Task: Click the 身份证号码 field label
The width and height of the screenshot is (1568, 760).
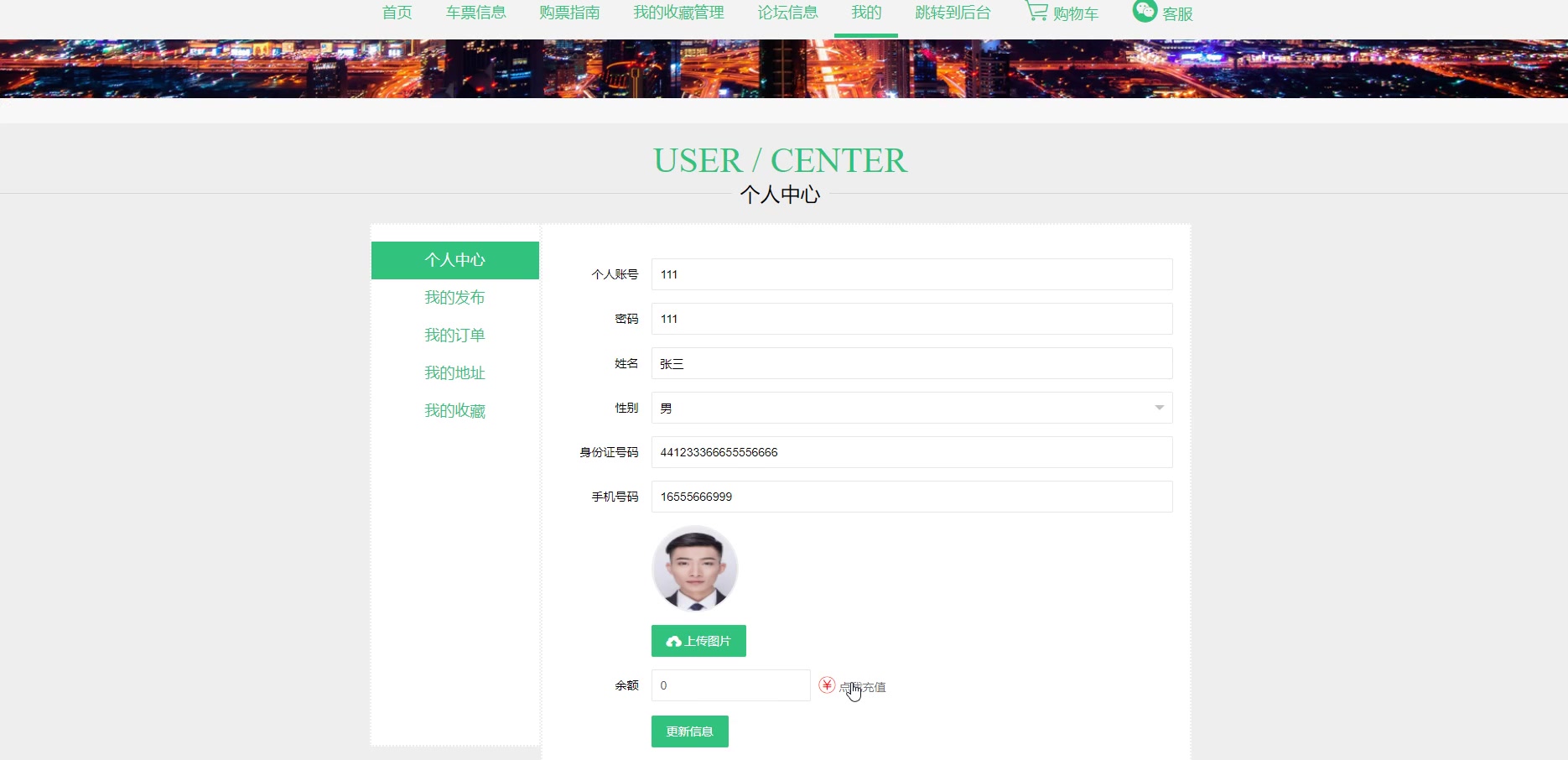Action: pyautogui.click(x=609, y=452)
